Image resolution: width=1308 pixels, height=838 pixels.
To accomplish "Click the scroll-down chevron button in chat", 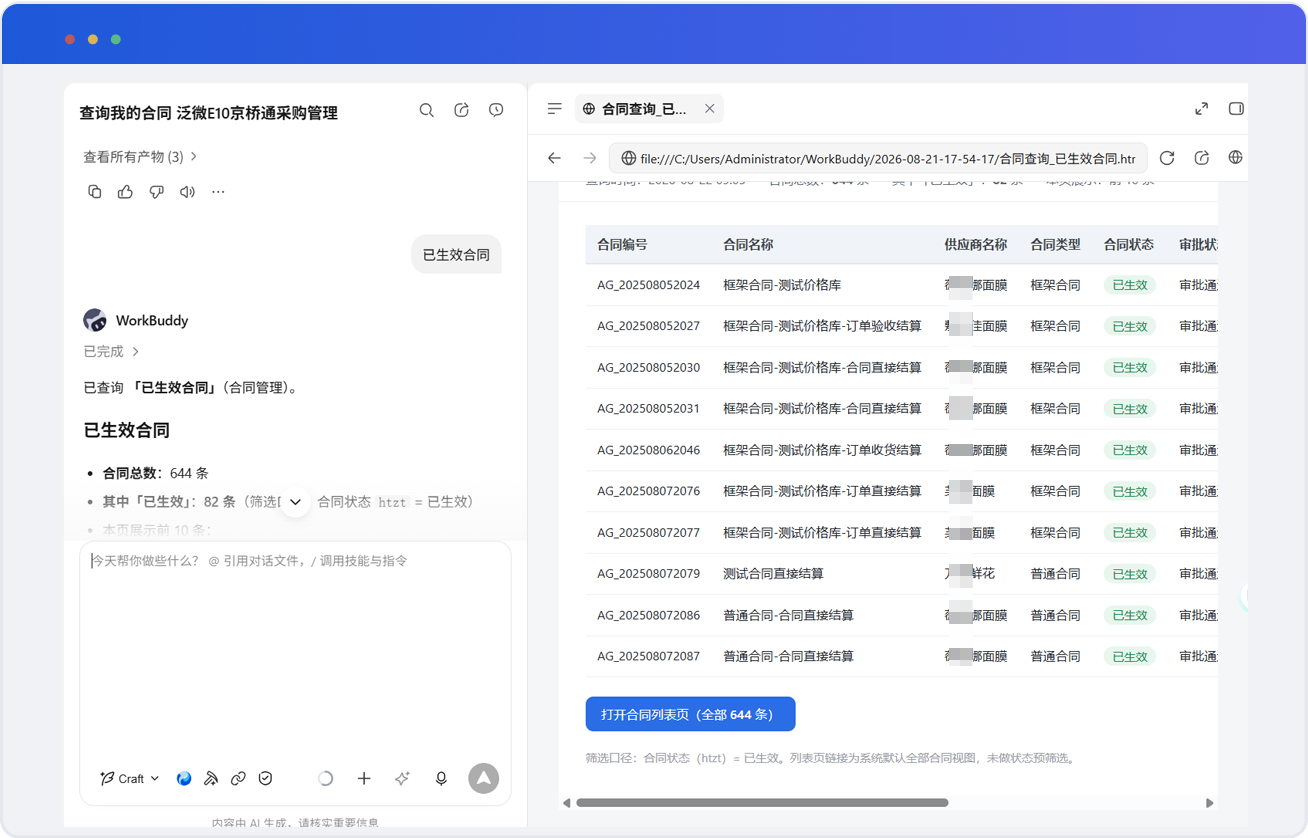I will coord(295,502).
